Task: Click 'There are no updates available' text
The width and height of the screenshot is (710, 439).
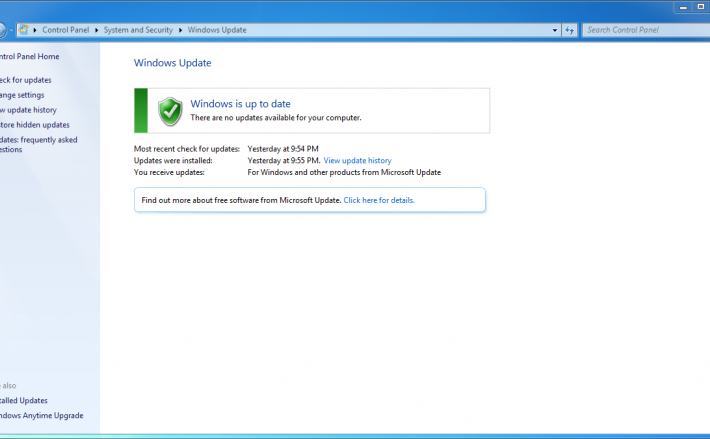Action: (x=276, y=118)
